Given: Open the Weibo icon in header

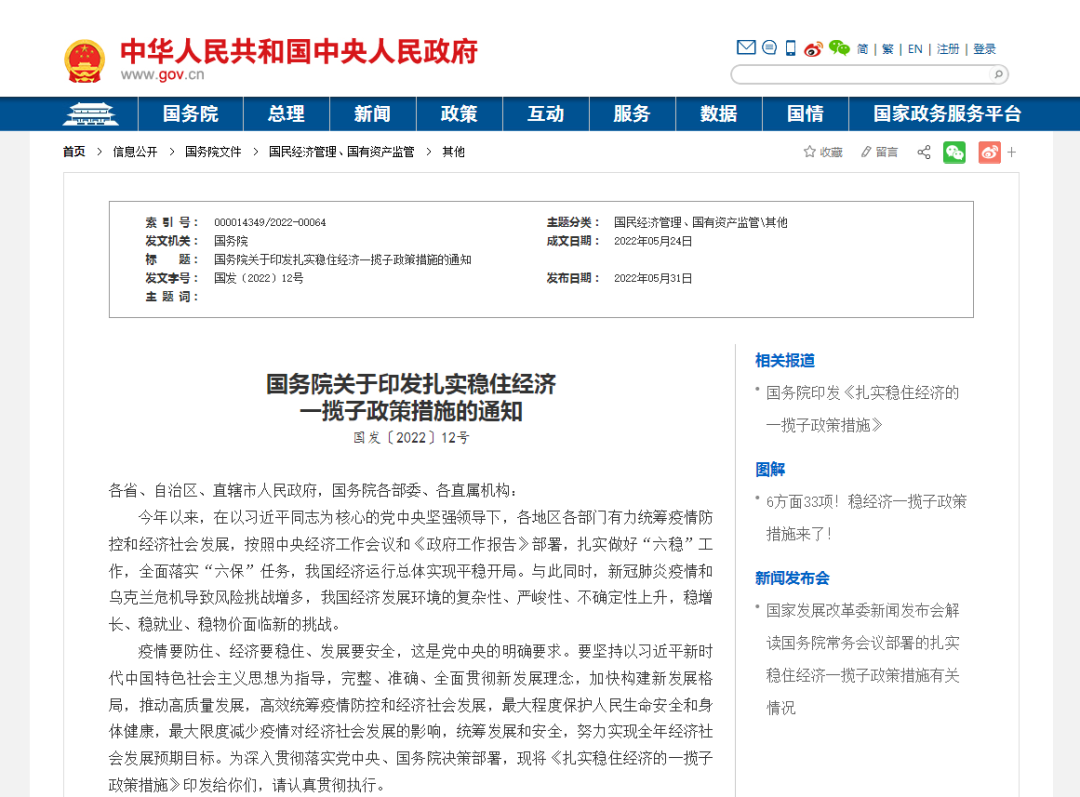Looking at the screenshot, I should (813, 49).
